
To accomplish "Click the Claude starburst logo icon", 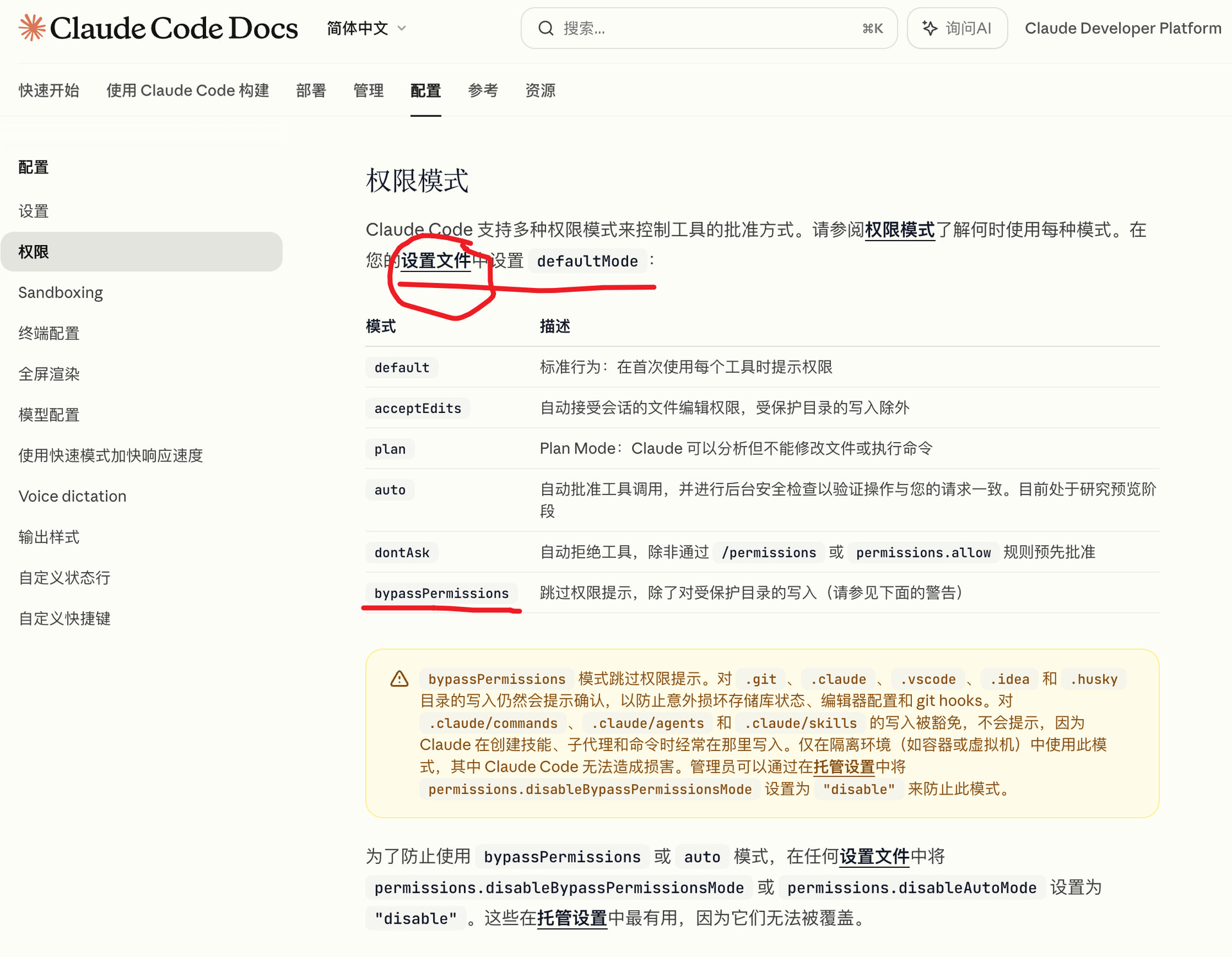I will (32, 28).
